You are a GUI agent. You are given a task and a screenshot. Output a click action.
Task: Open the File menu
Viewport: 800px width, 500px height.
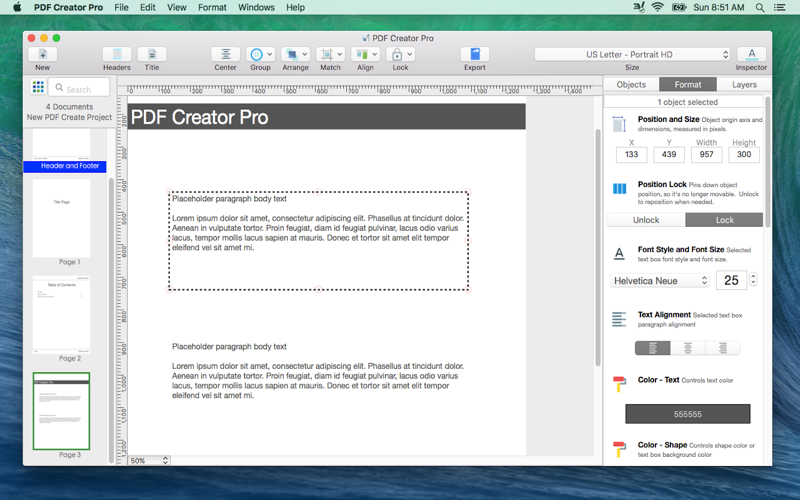(121, 7)
